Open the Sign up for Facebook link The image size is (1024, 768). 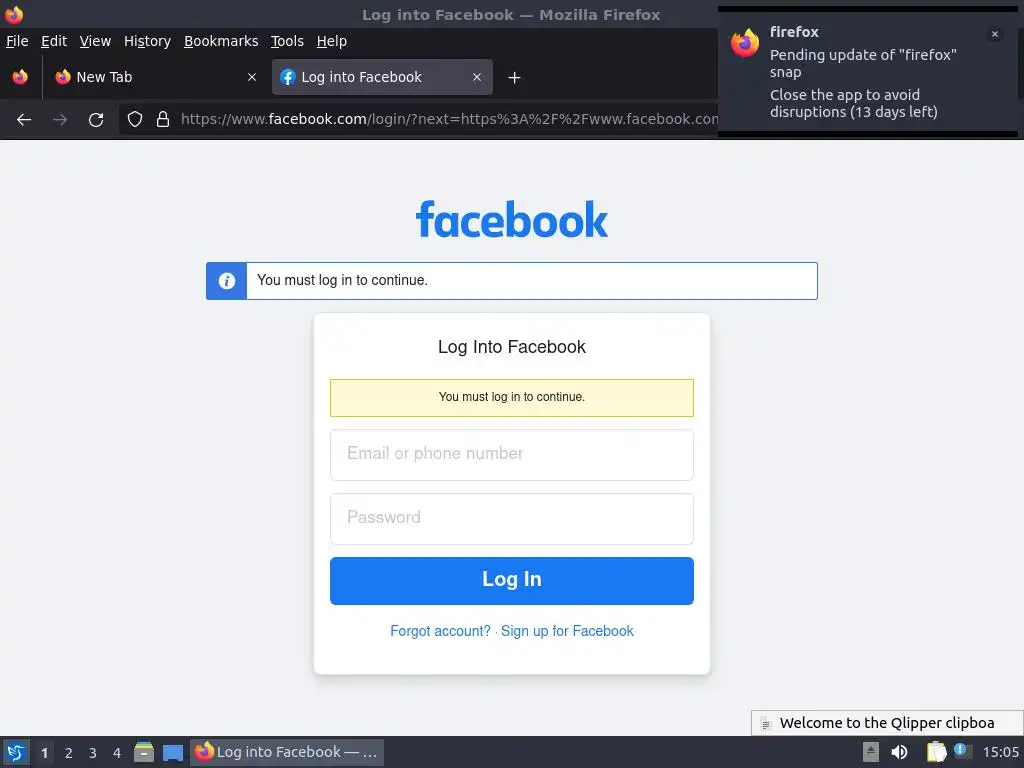pos(567,631)
